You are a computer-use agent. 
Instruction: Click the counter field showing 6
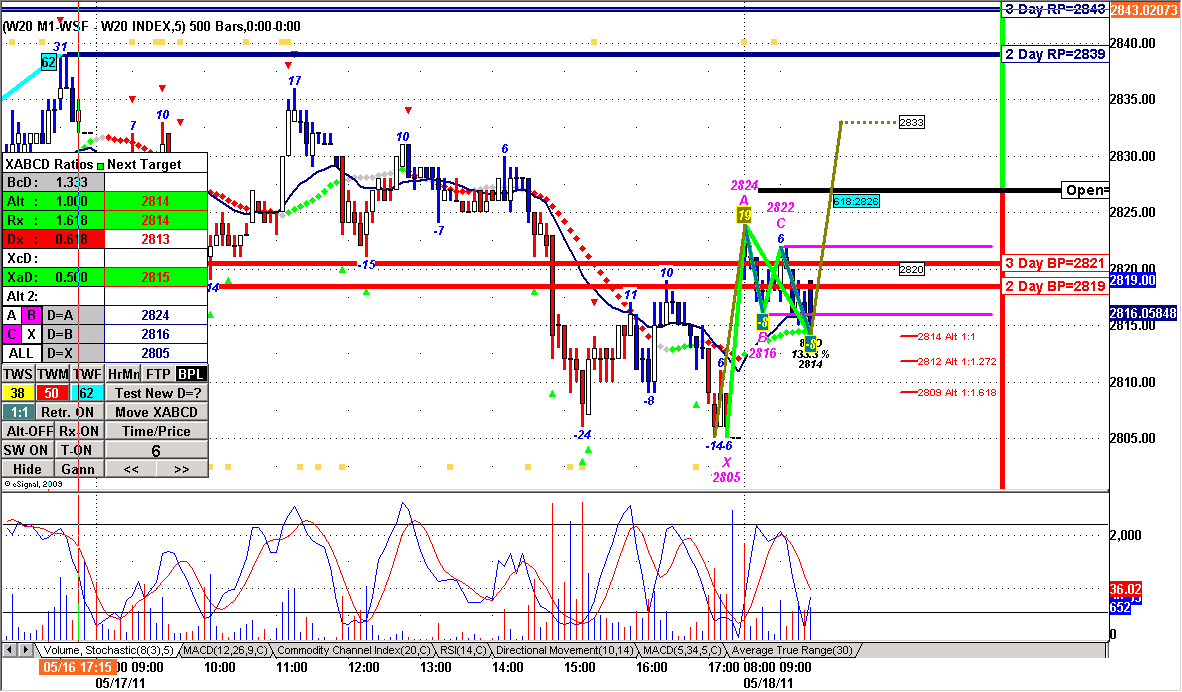pos(156,450)
